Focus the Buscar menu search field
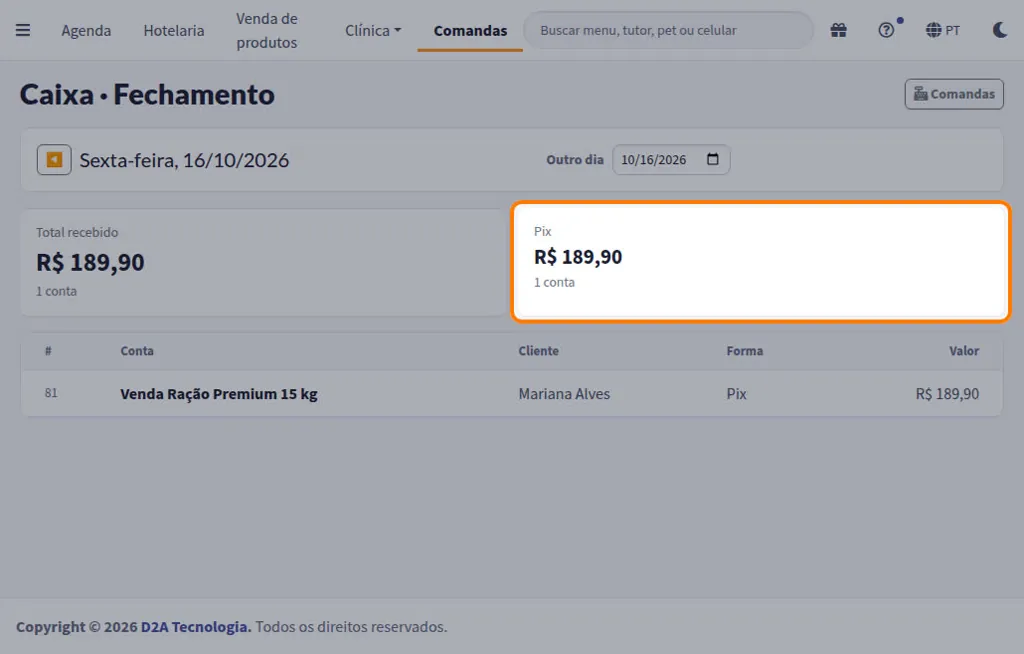 [668, 30]
